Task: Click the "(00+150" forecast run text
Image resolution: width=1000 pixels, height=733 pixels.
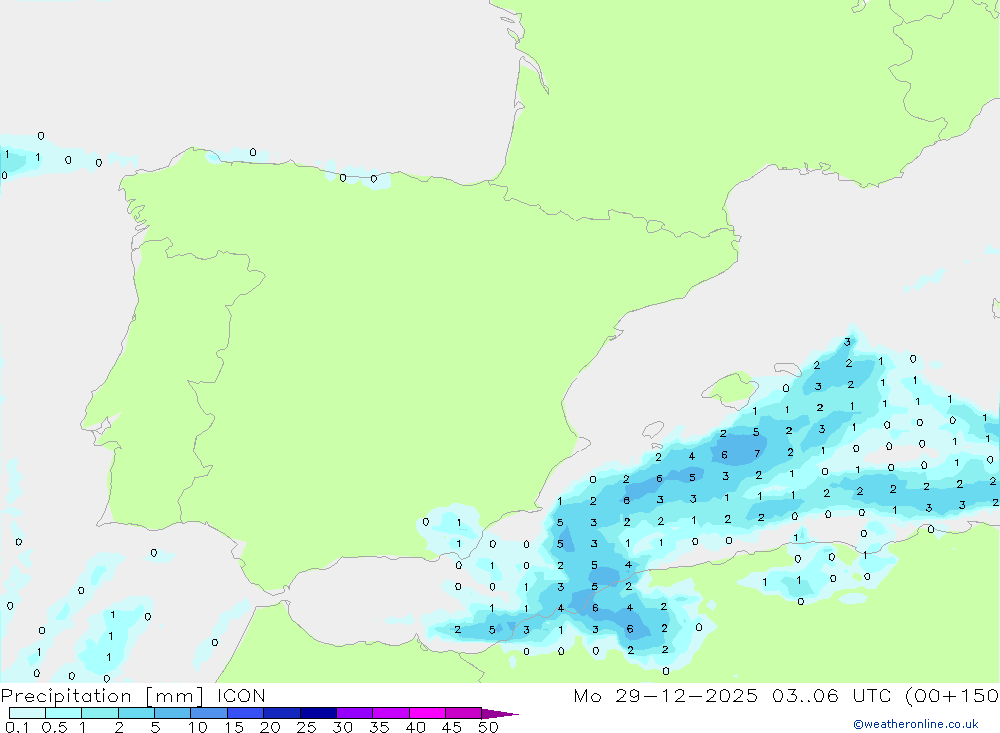Action: click(x=952, y=695)
